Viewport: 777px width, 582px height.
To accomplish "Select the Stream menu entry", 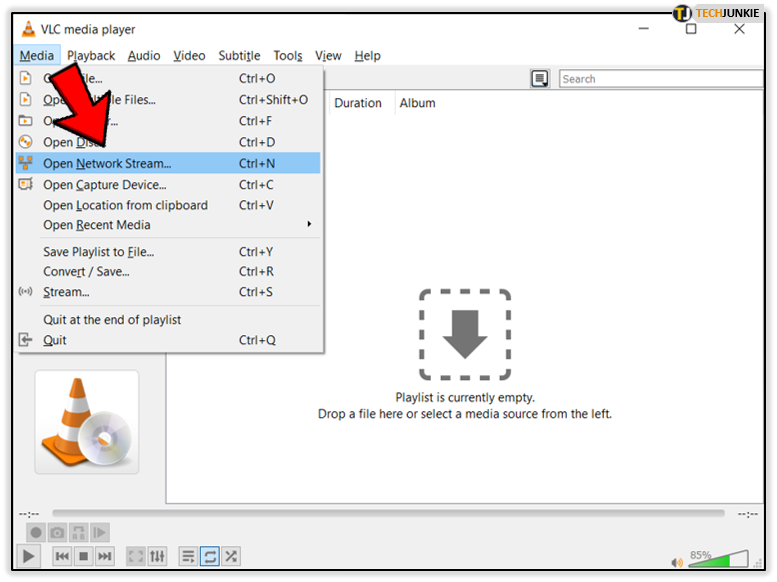I will tap(168, 292).
